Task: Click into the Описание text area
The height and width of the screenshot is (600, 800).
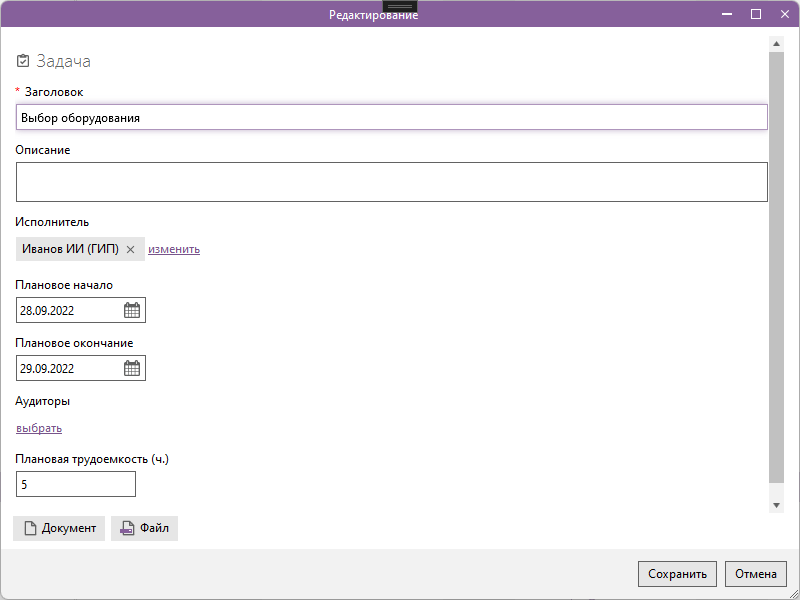Action: 391,182
